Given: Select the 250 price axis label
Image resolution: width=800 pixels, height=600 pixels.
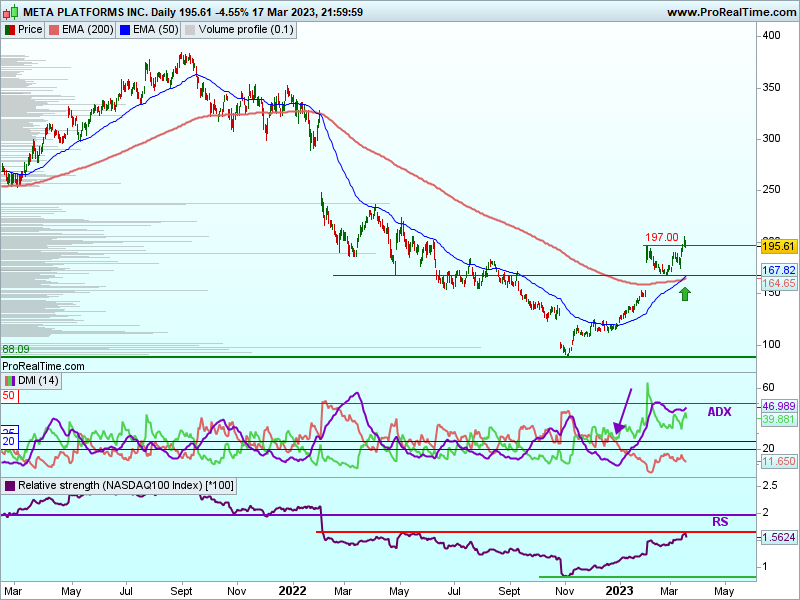Looking at the screenshot, I should click(x=771, y=190).
